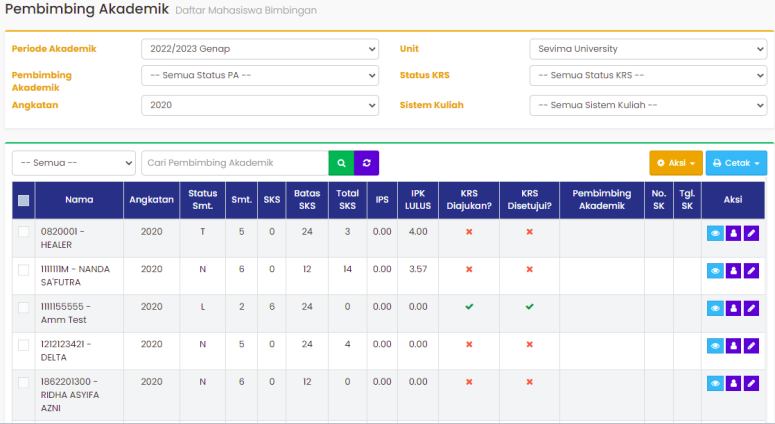The height and width of the screenshot is (424, 775).
Task: Open the orange Aksi dropdown button
Action: [x=676, y=163]
